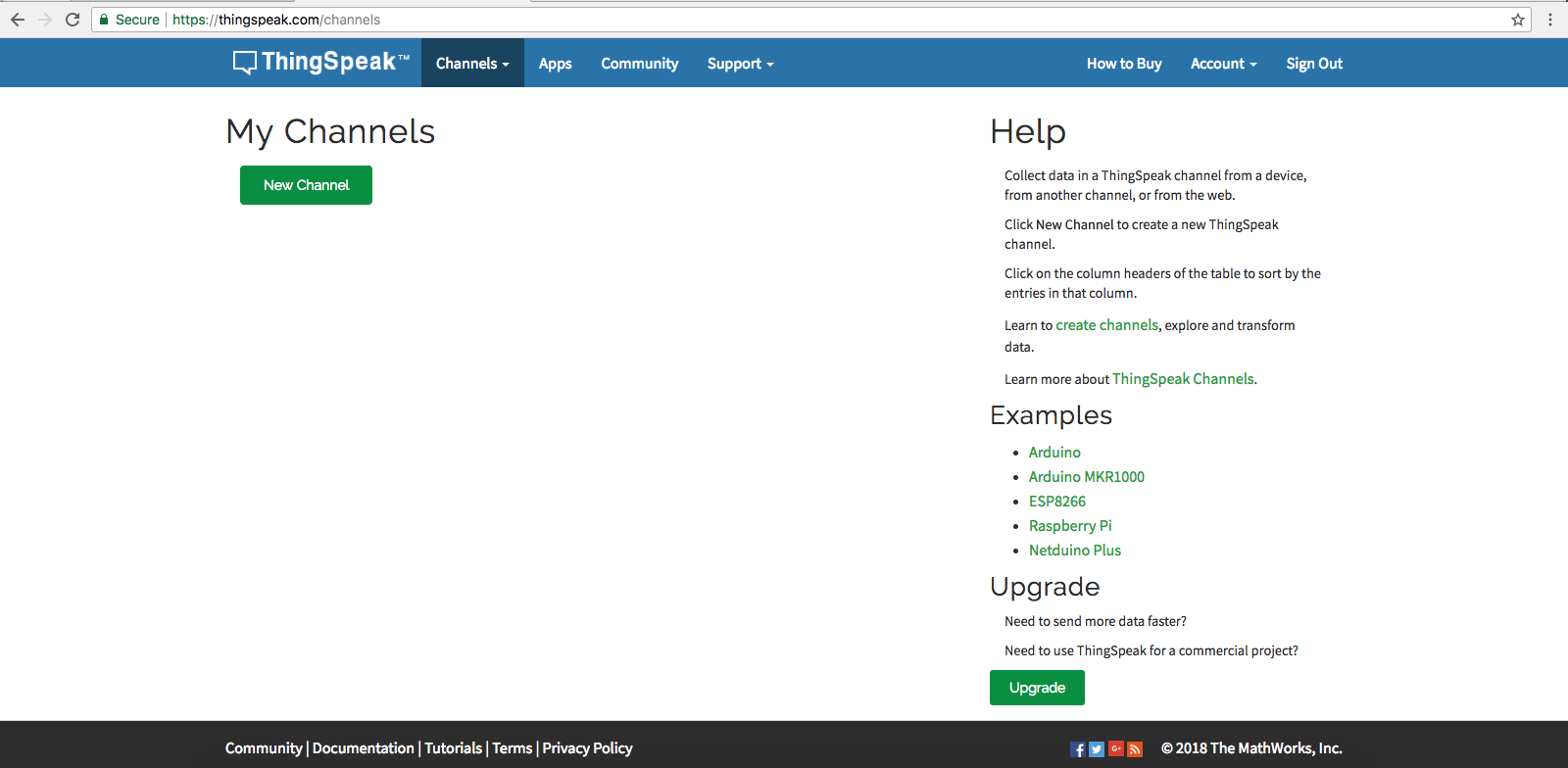Open the RSS feed footer icon

[x=1135, y=749]
